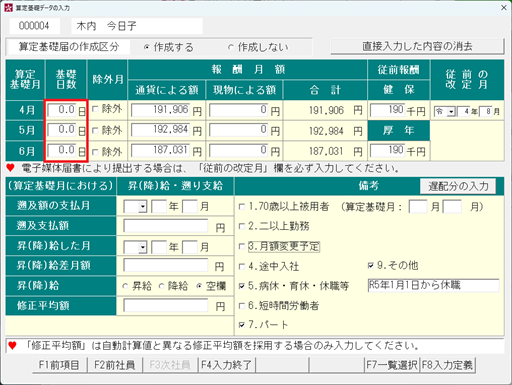Open the 遡及額の支払月 era dropdown

click(143, 207)
